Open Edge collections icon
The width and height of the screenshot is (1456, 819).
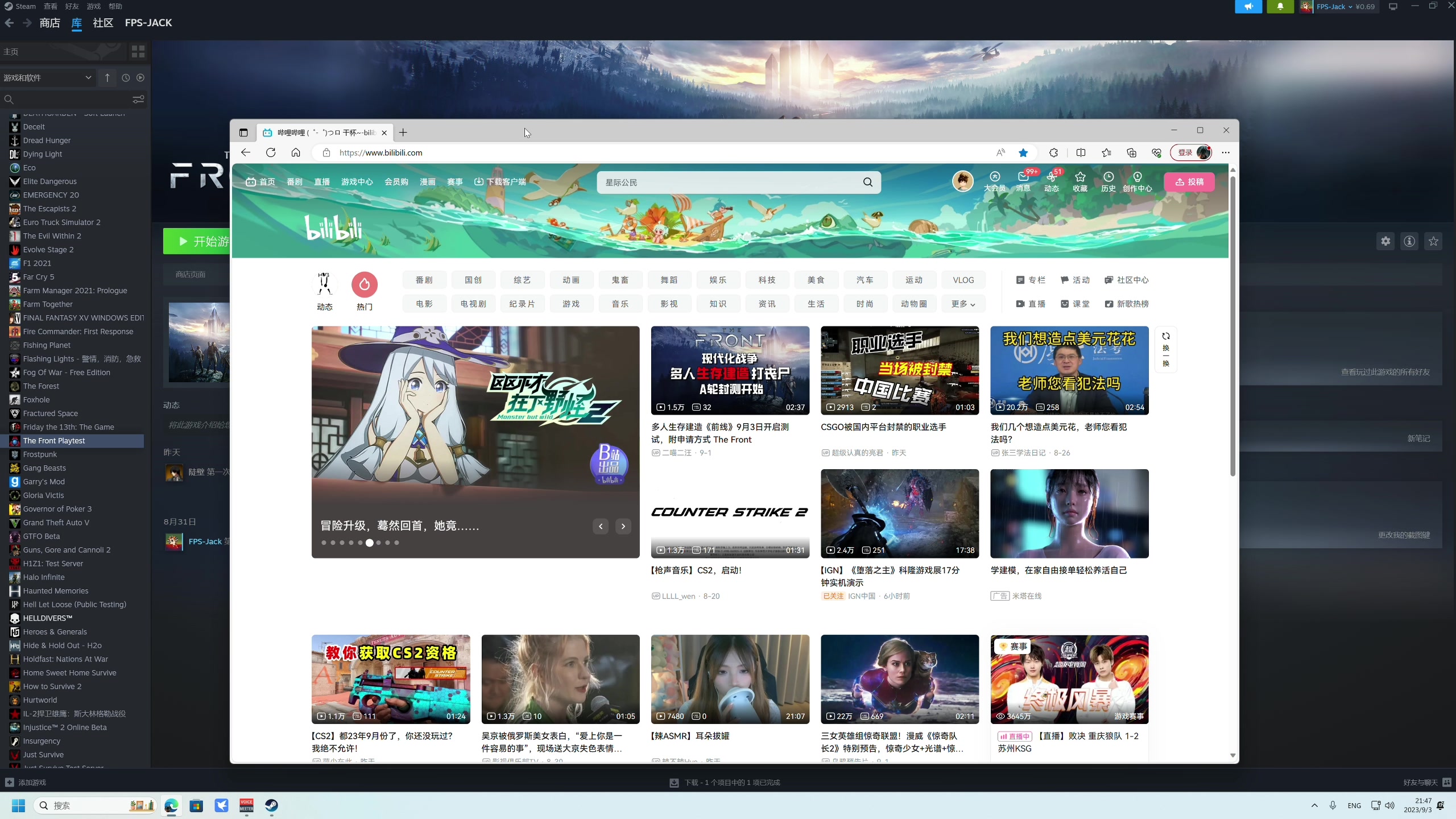tap(1131, 152)
